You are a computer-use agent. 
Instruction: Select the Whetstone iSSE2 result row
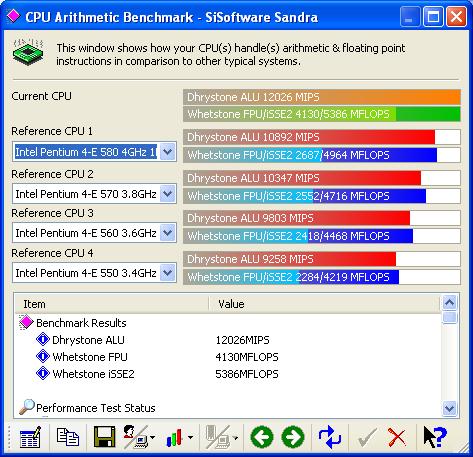coord(228,374)
